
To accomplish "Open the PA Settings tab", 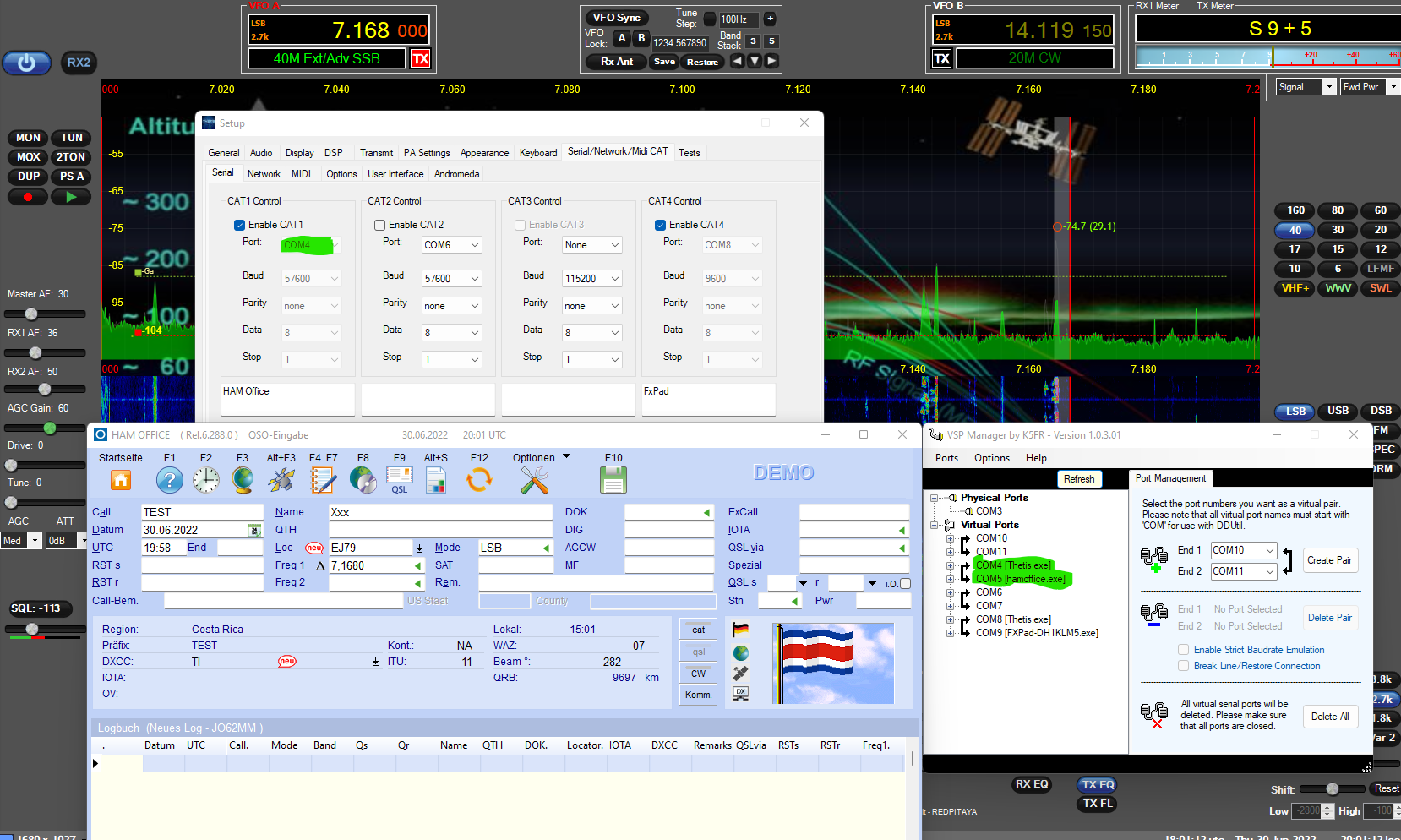I will click(x=427, y=153).
